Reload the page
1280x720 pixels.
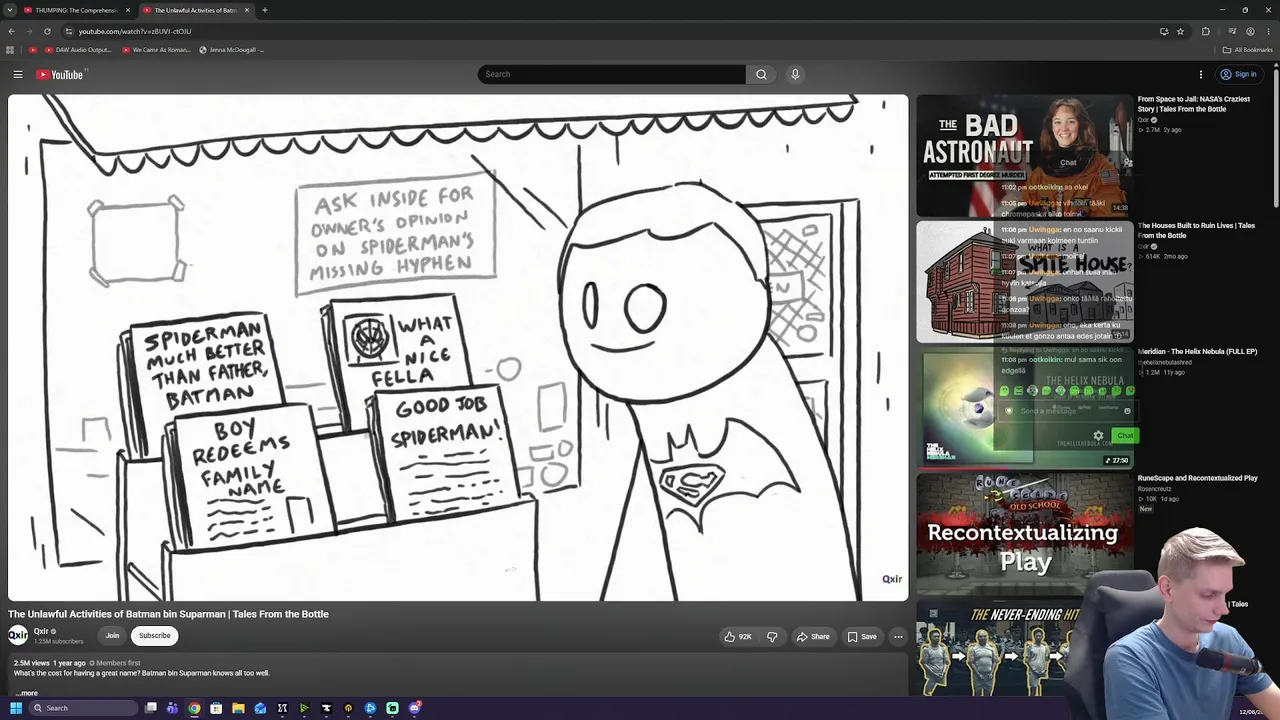click(47, 31)
